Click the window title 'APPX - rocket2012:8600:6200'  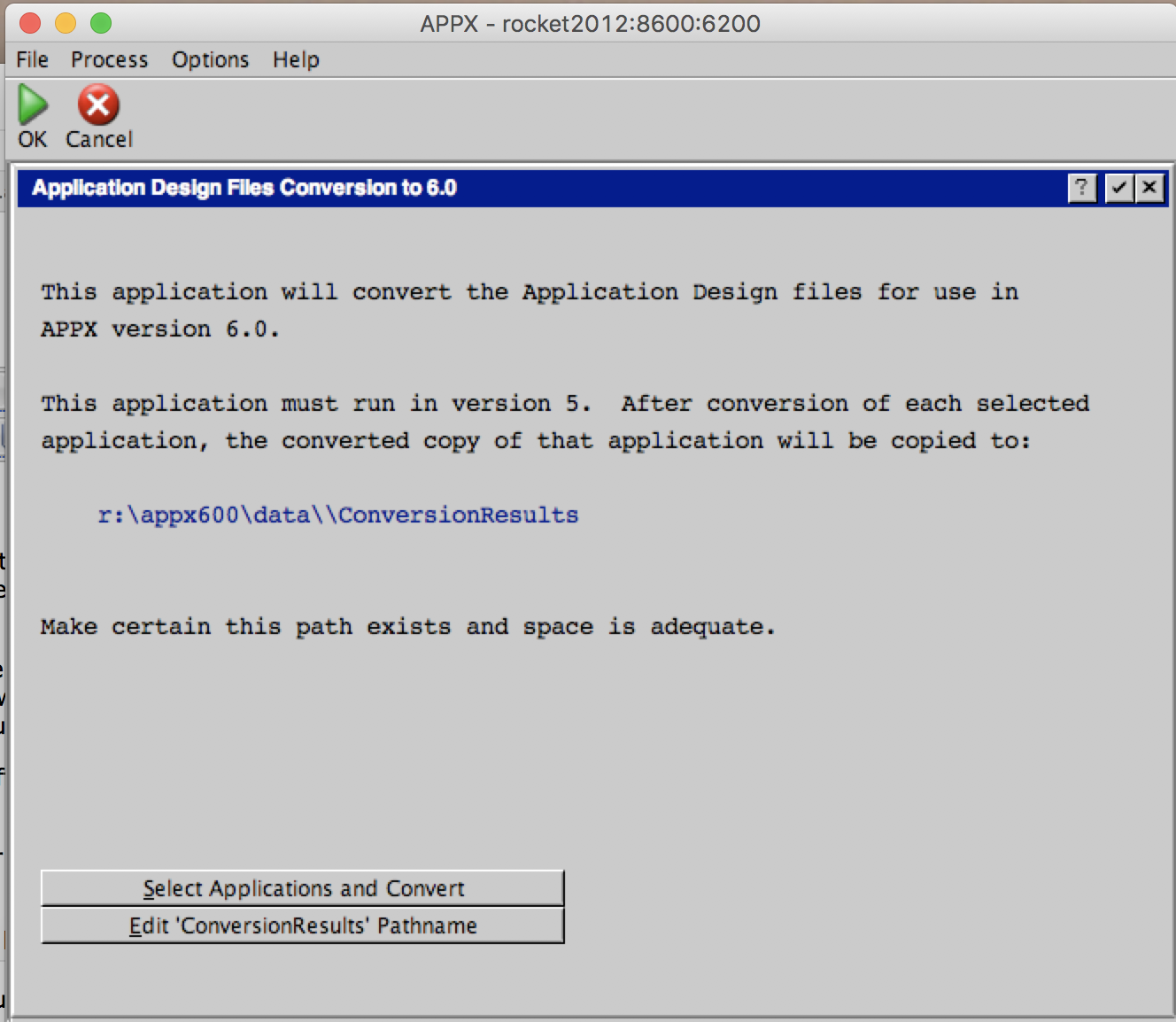590,23
